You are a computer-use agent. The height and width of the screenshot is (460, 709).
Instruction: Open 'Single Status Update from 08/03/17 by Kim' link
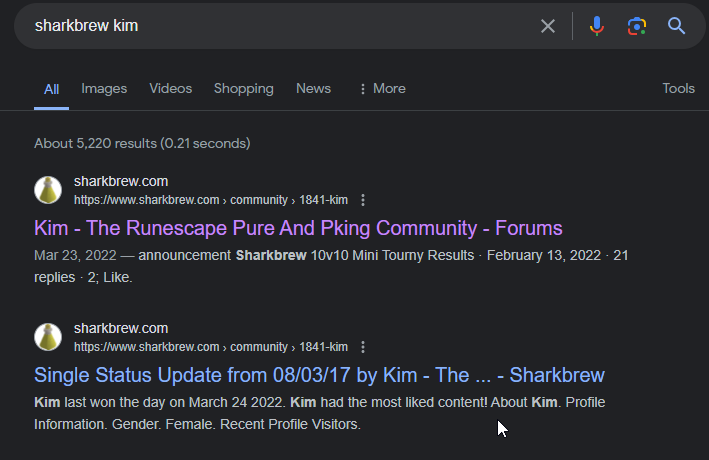[x=319, y=375]
